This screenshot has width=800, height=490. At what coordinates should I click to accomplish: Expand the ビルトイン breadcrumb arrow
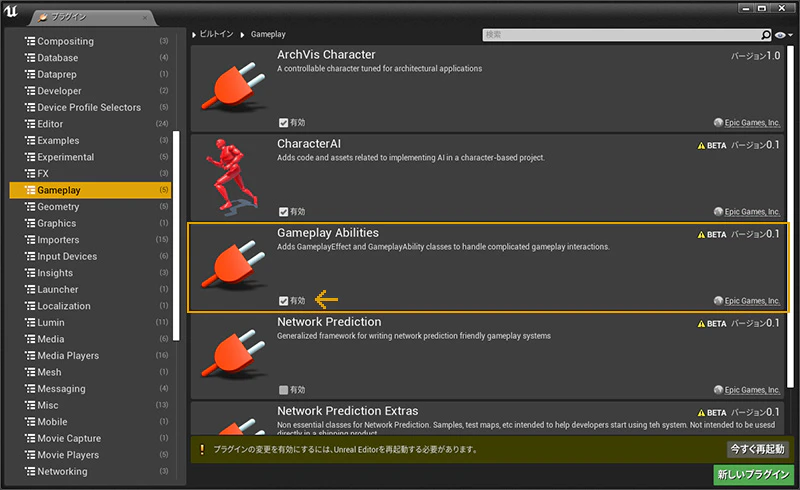point(194,35)
